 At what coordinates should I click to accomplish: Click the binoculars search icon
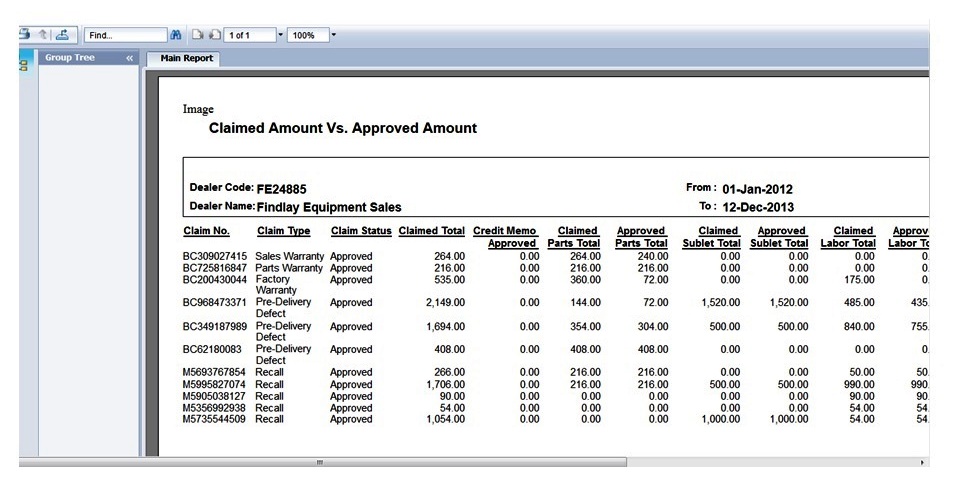click(177, 35)
